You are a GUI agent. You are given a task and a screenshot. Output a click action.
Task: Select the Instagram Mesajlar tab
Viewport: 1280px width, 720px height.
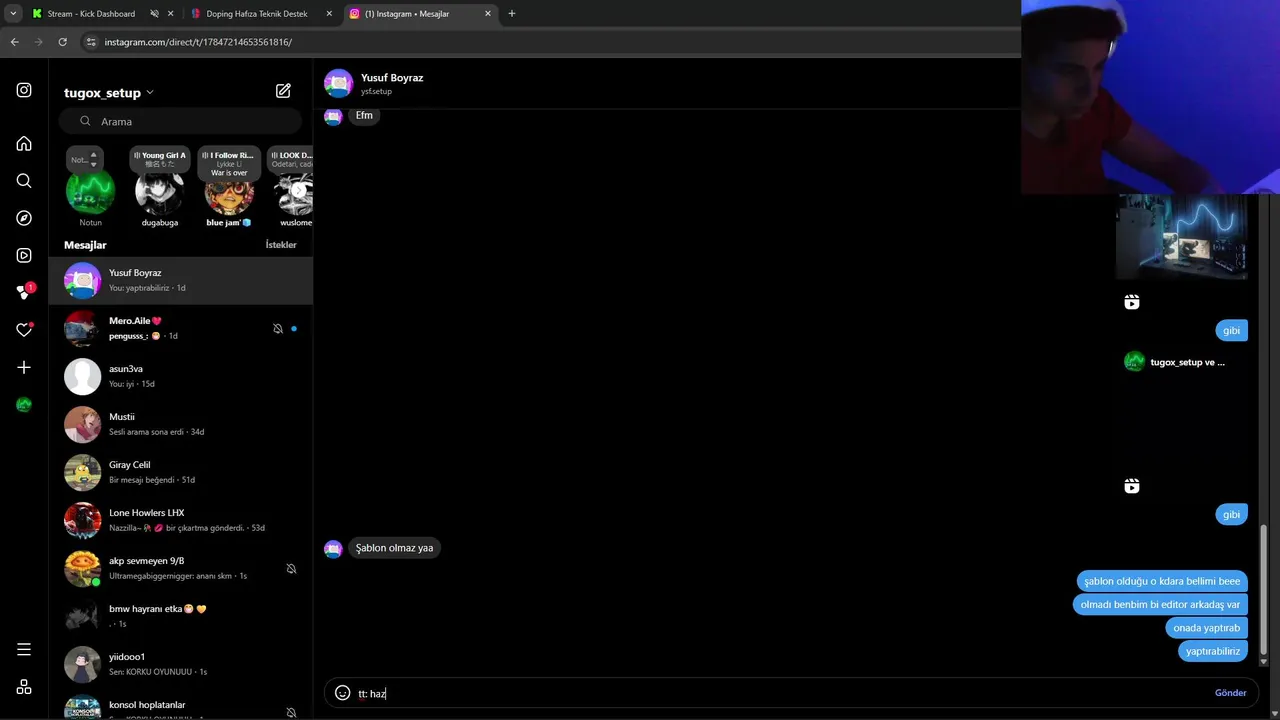(407, 14)
